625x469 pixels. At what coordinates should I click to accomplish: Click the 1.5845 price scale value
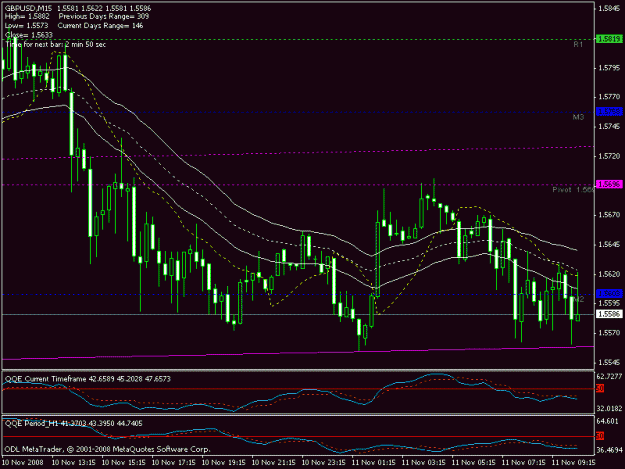[x=609, y=8]
